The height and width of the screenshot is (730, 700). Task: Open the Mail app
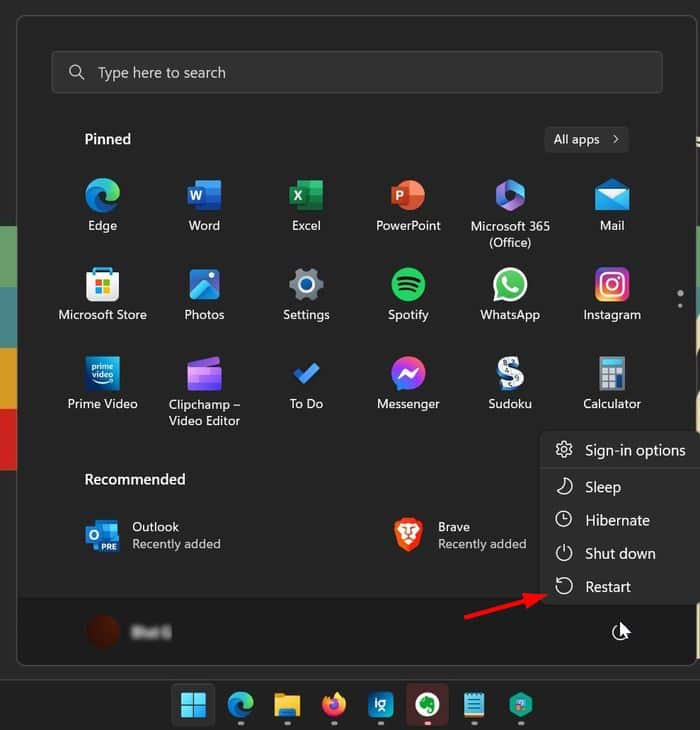[x=612, y=205]
